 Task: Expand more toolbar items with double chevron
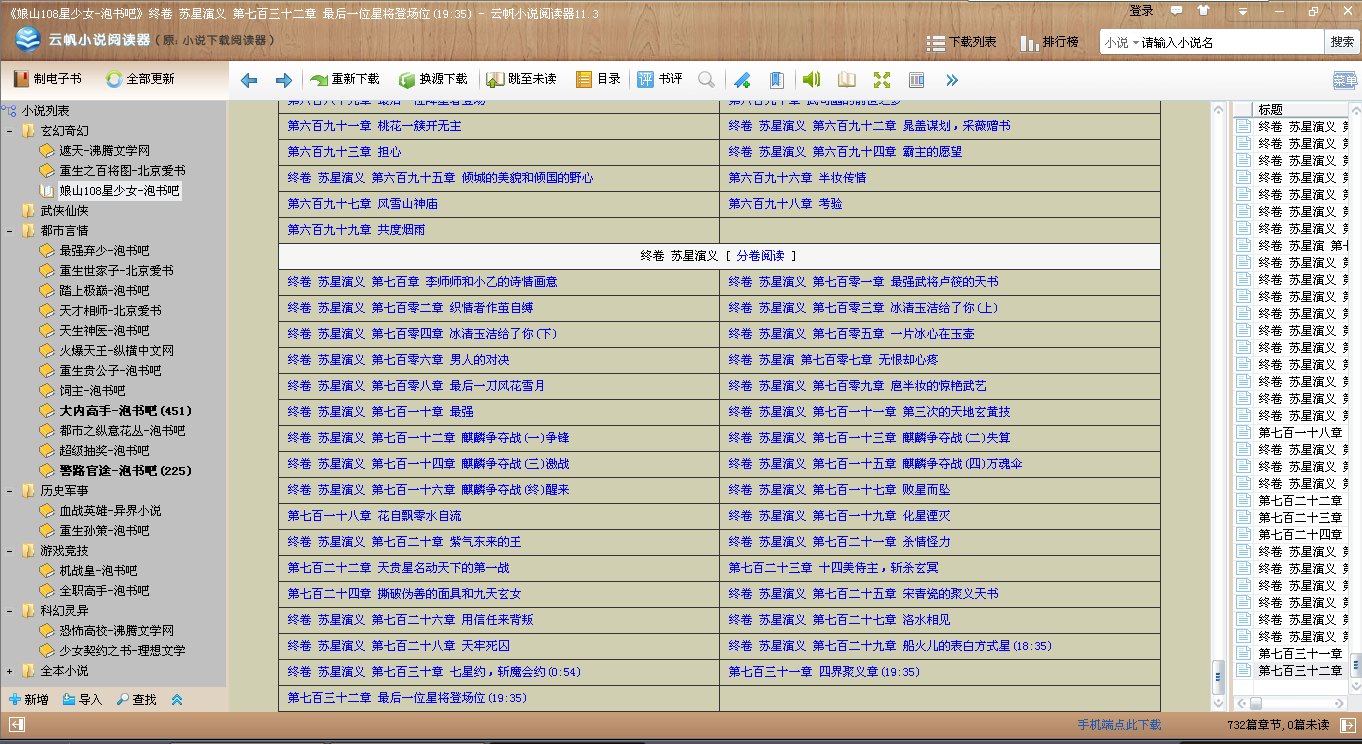tap(951, 80)
